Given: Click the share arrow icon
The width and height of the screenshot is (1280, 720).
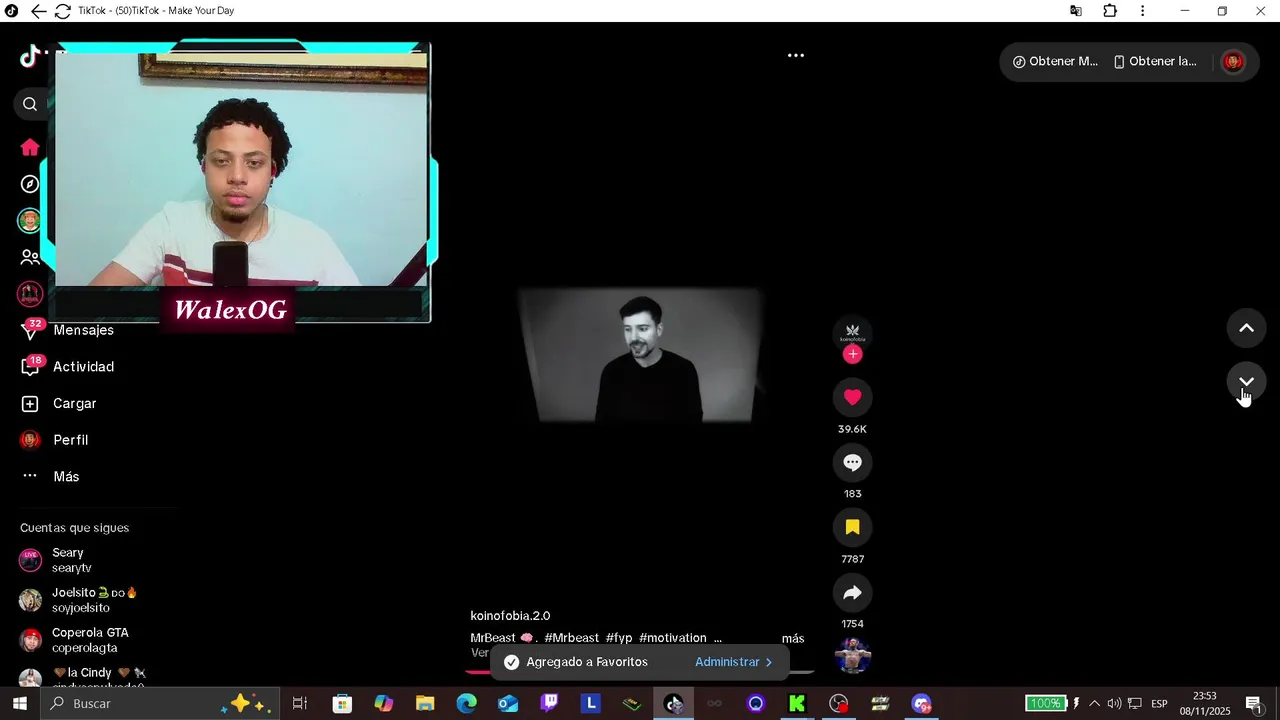Looking at the screenshot, I should tap(852, 592).
